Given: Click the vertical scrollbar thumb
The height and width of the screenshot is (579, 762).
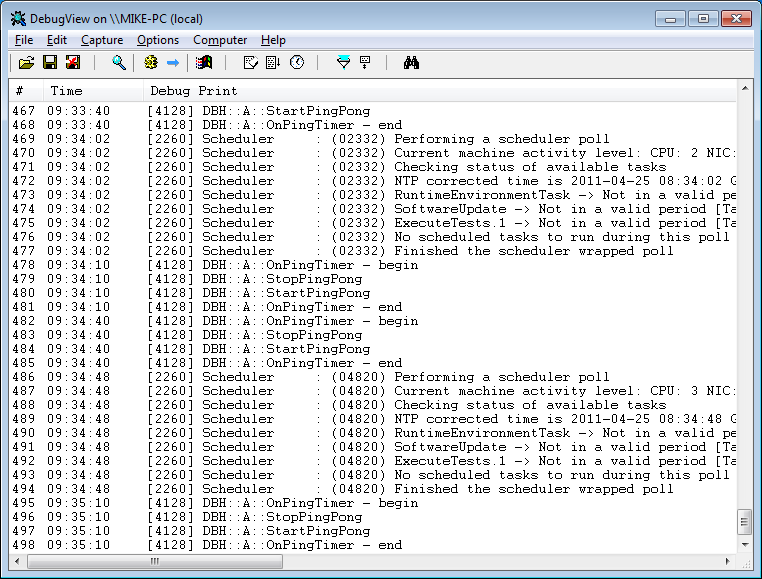Looking at the screenshot, I should tap(745, 523).
